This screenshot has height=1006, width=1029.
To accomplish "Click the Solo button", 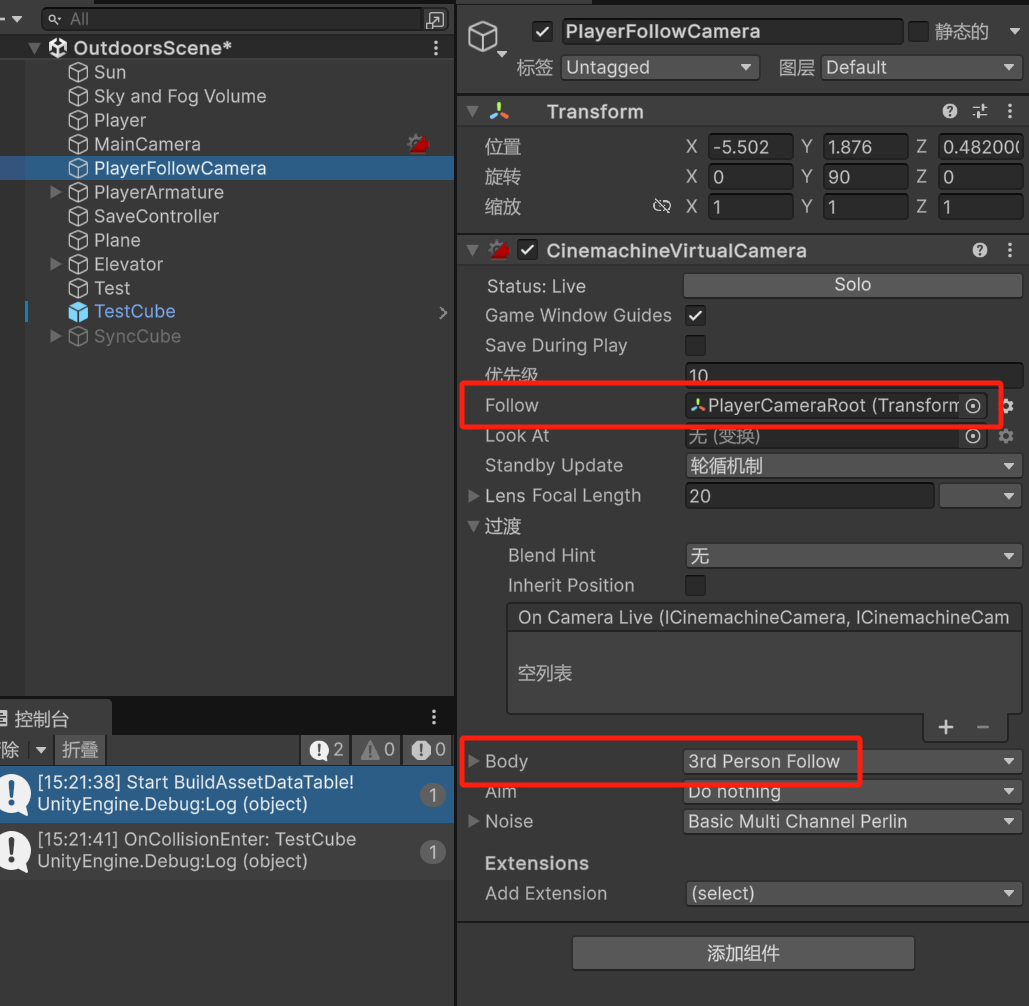I will click(852, 285).
